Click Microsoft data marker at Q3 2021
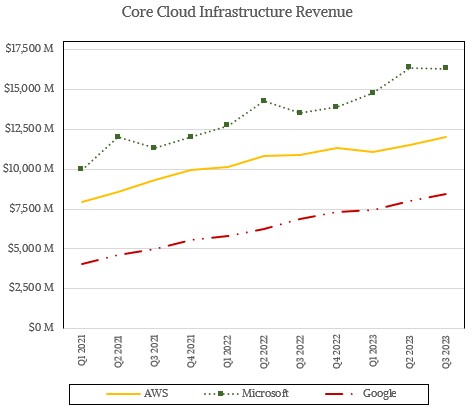Image resolution: width=473 pixels, height=410 pixels. coord(154,148)
